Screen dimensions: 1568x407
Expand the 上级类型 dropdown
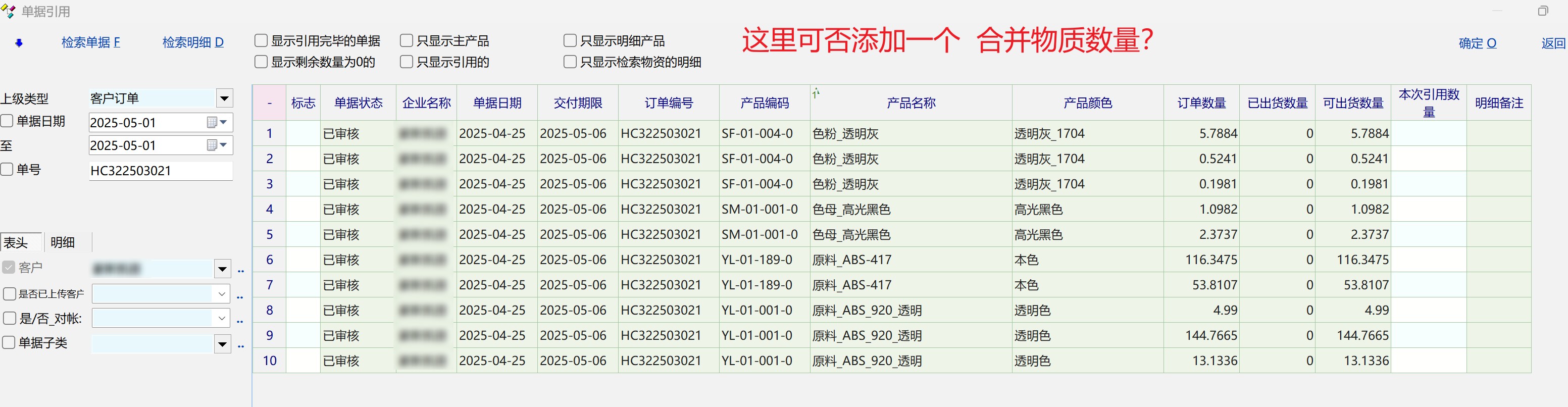(x=225, y=98)
